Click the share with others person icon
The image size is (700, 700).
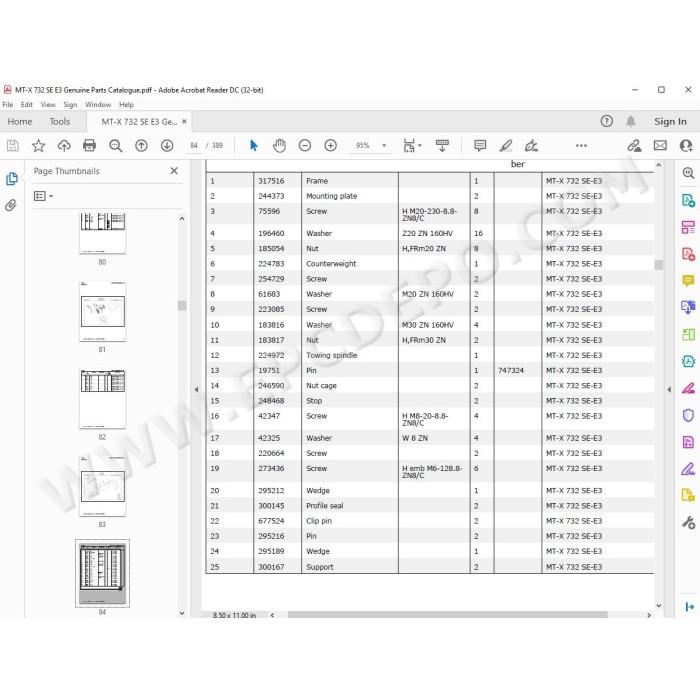tap(686, 146)
